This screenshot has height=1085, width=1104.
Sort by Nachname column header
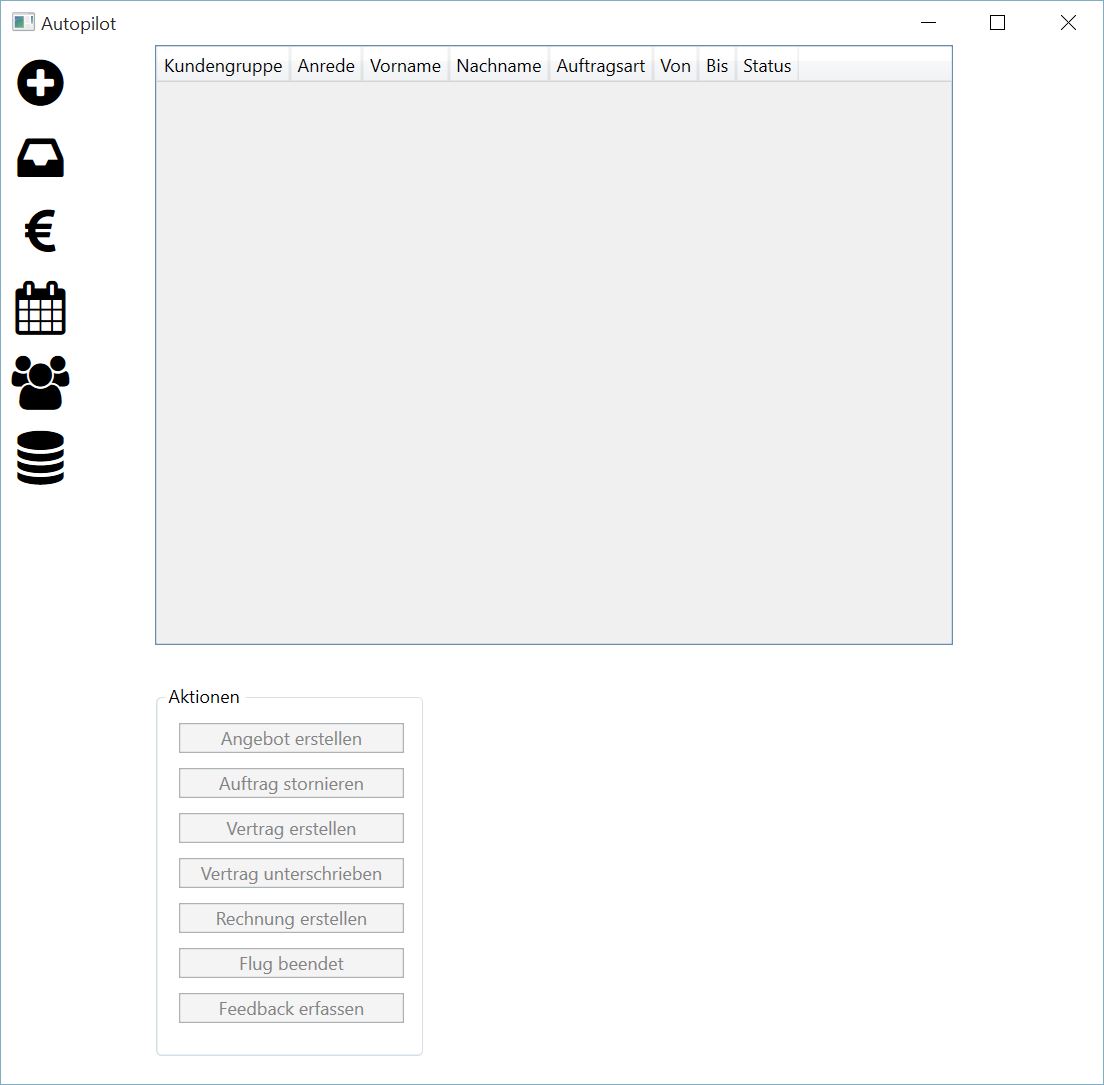[x=498, y=65]
